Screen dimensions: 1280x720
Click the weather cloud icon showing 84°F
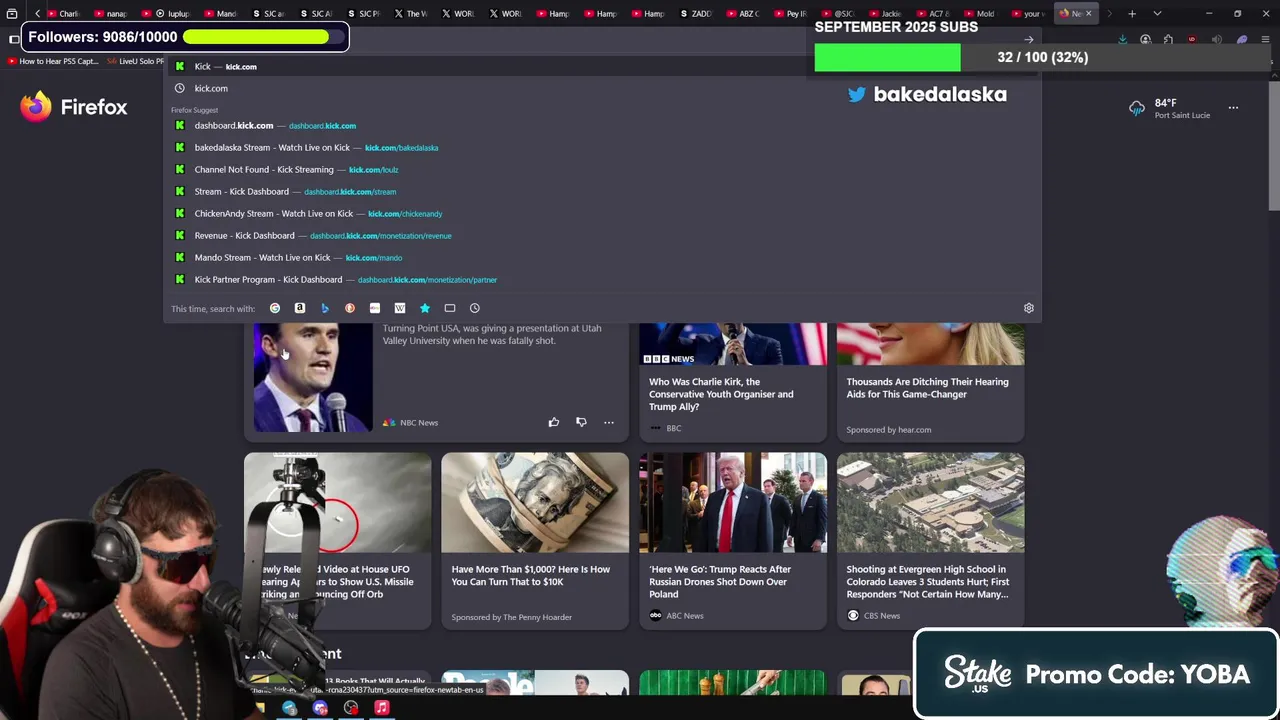point(1137,108)
